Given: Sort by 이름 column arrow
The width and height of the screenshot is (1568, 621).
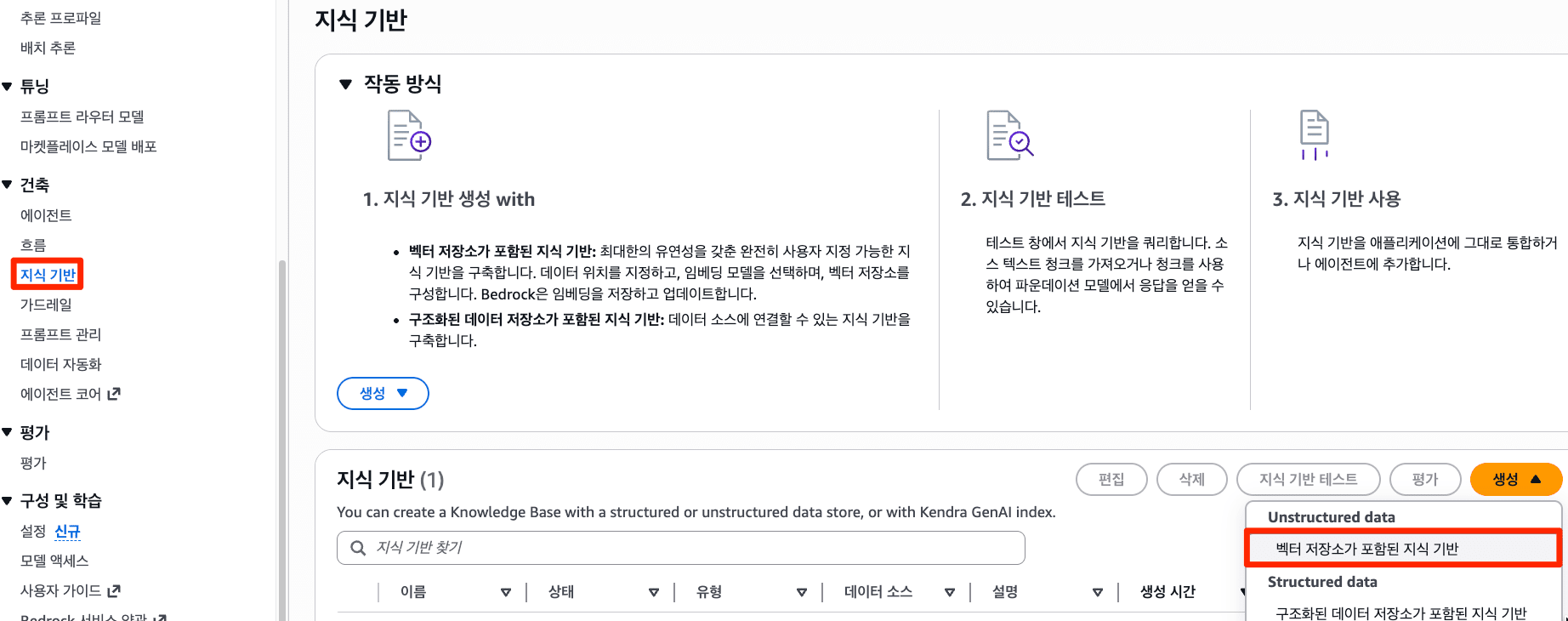Looking at the screenshot, I should point(506,592).
